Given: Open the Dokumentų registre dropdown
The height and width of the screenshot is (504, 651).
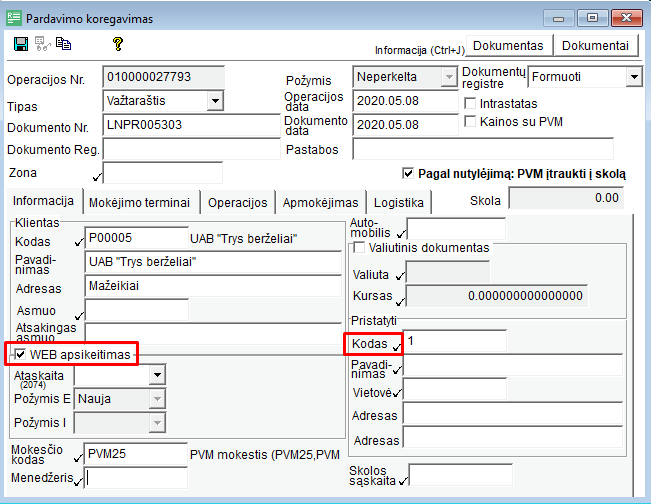Looking at the screenshot, I should 633,76.
